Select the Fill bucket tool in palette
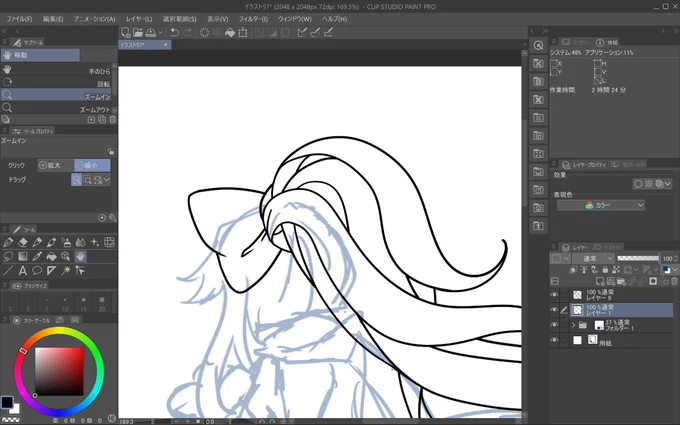This screenshot has height=425, width=680. click(x=51, y=257)
